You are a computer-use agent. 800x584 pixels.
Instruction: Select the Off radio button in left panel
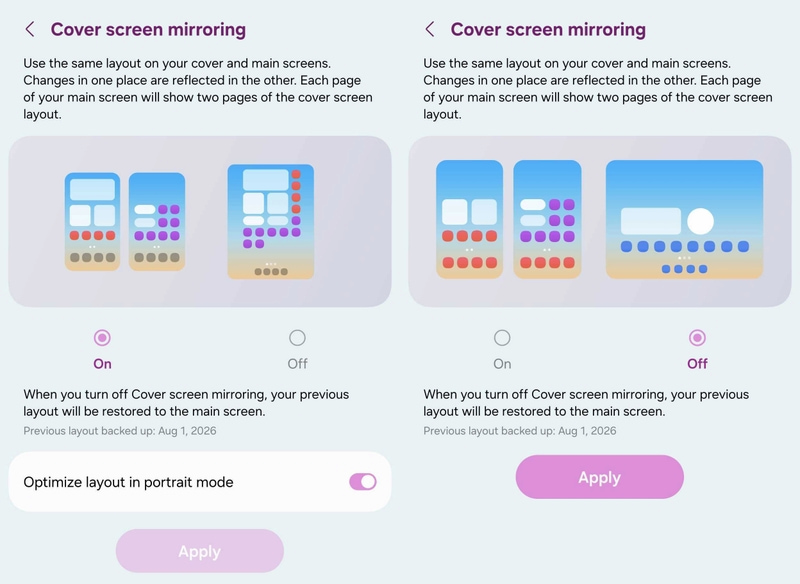297,338
